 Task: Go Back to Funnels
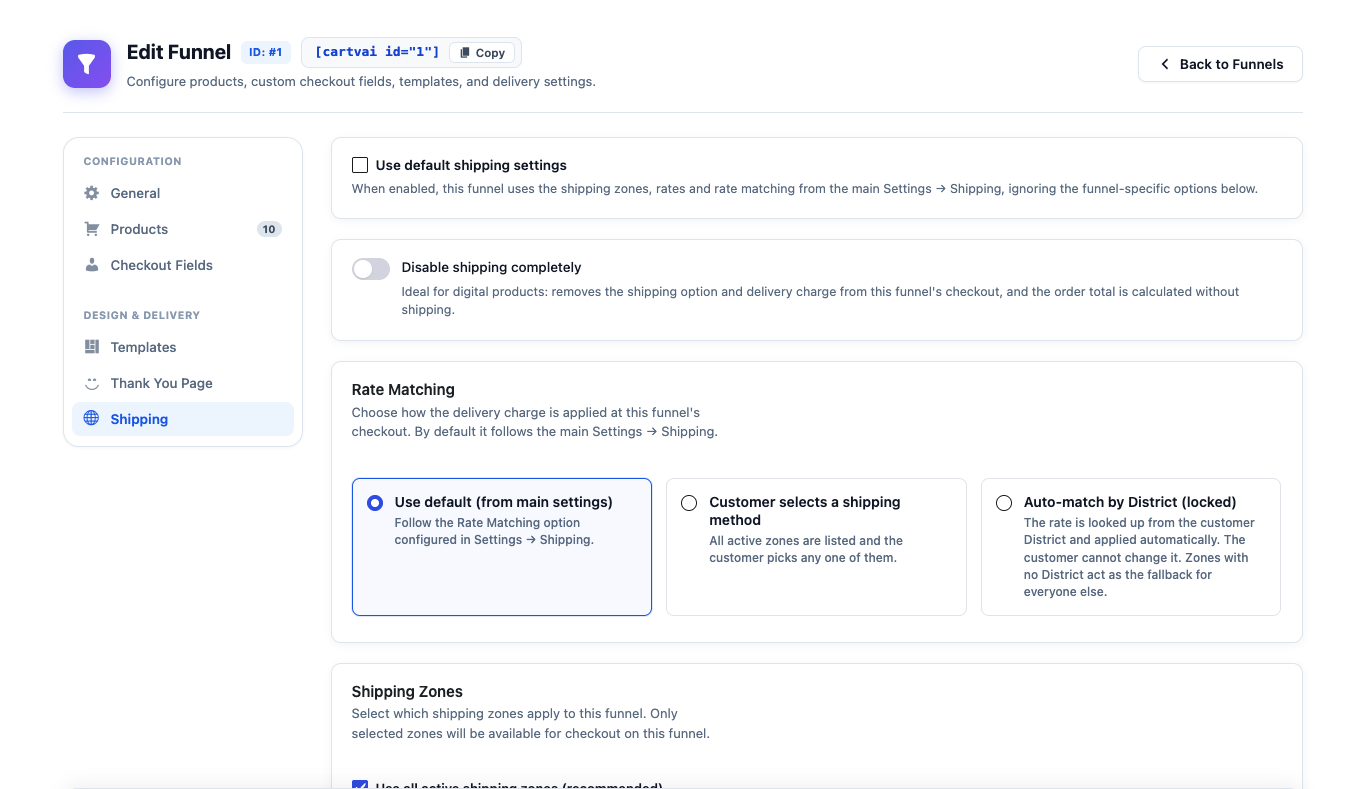tap(1220, 64)
